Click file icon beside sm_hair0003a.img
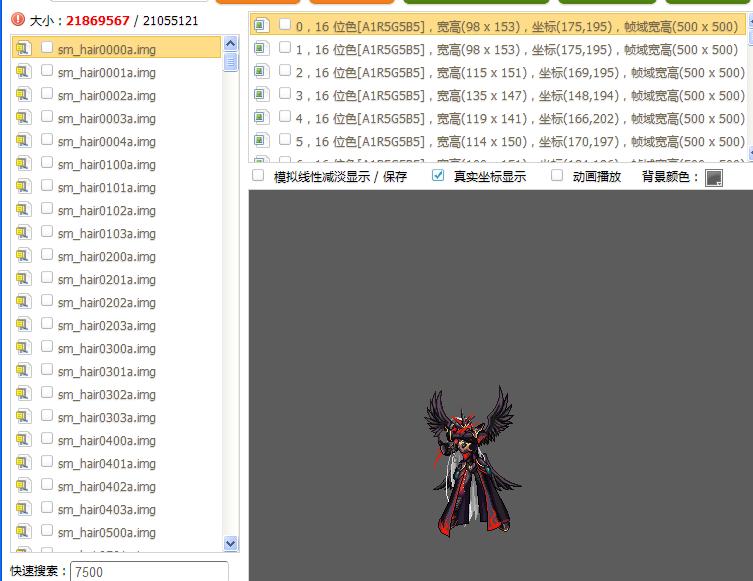 click(23, 117)
